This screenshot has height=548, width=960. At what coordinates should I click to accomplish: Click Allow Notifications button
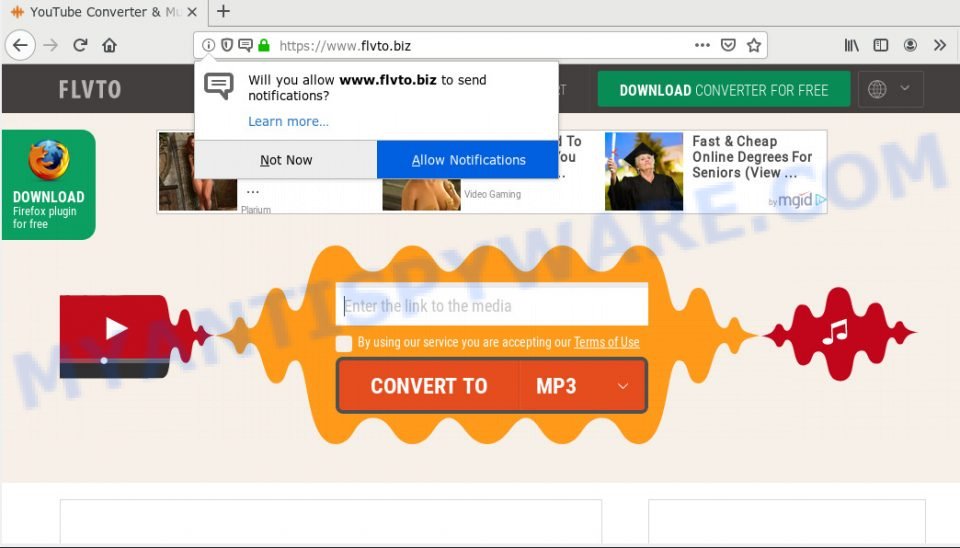pos(468,160)
